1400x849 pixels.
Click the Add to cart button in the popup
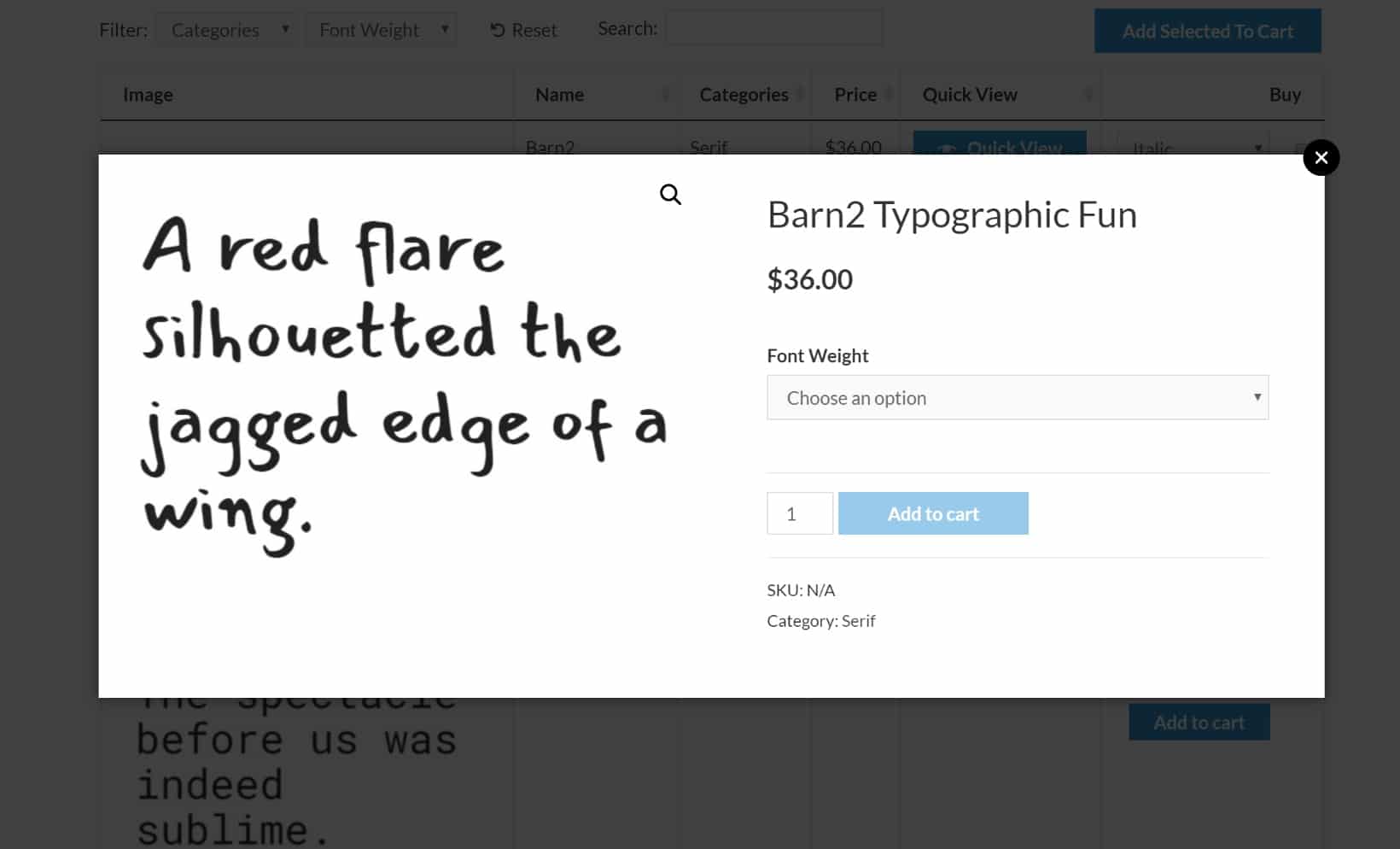pos(933,513)
